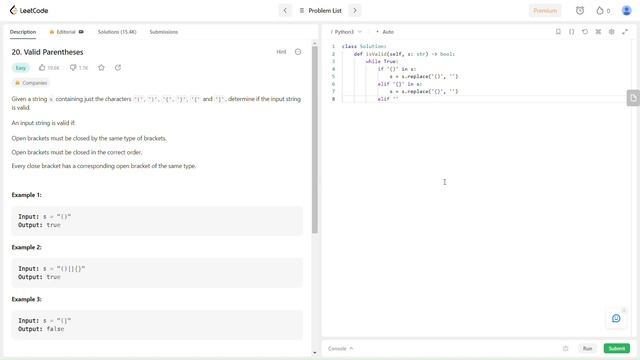Click the 'Example 3:' heading
The width and height of the screenshot is (640, 360).
[x=27, y=299]
